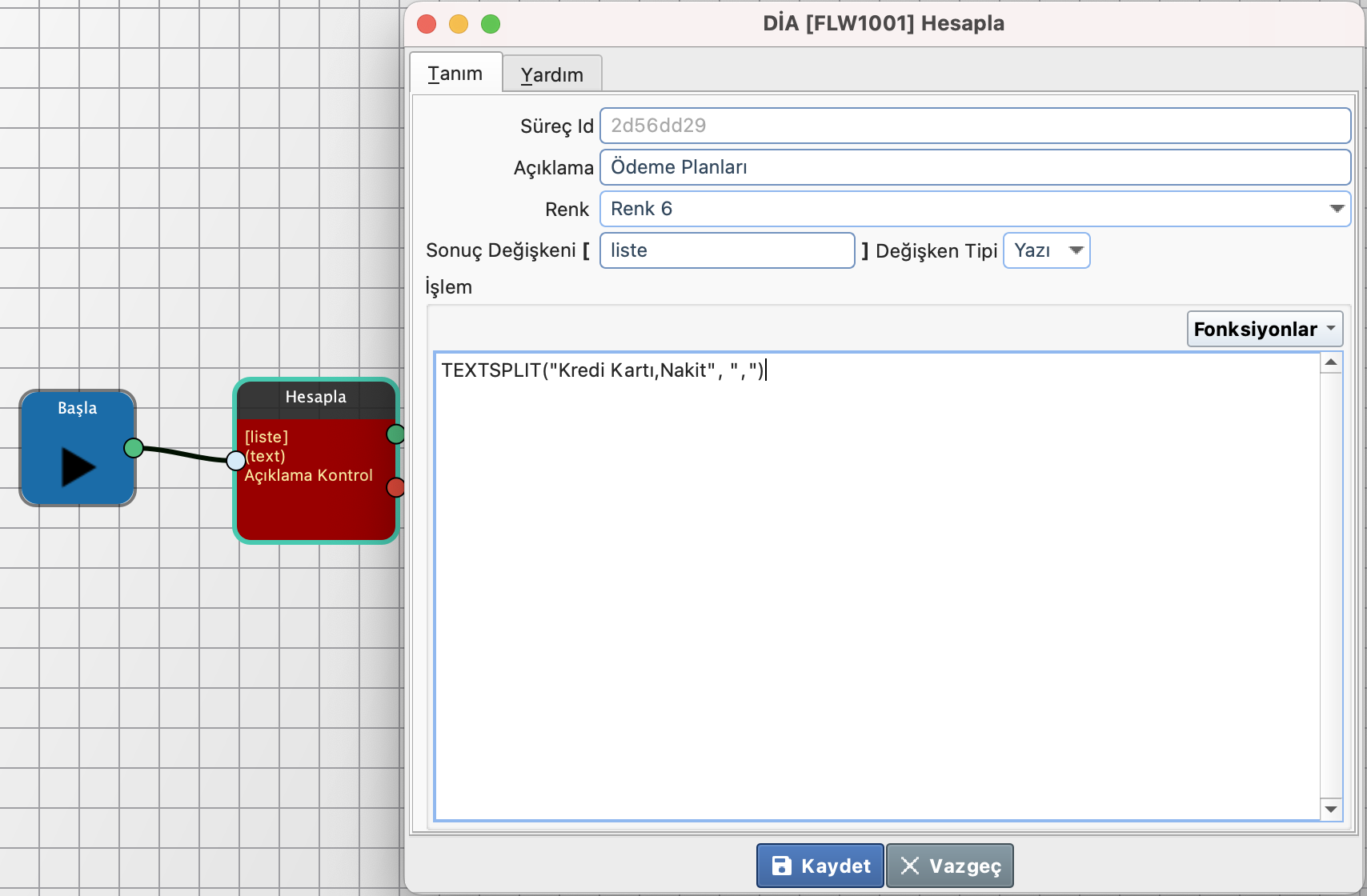
Task: Select the Tanım tab
Action: [455, 74]
